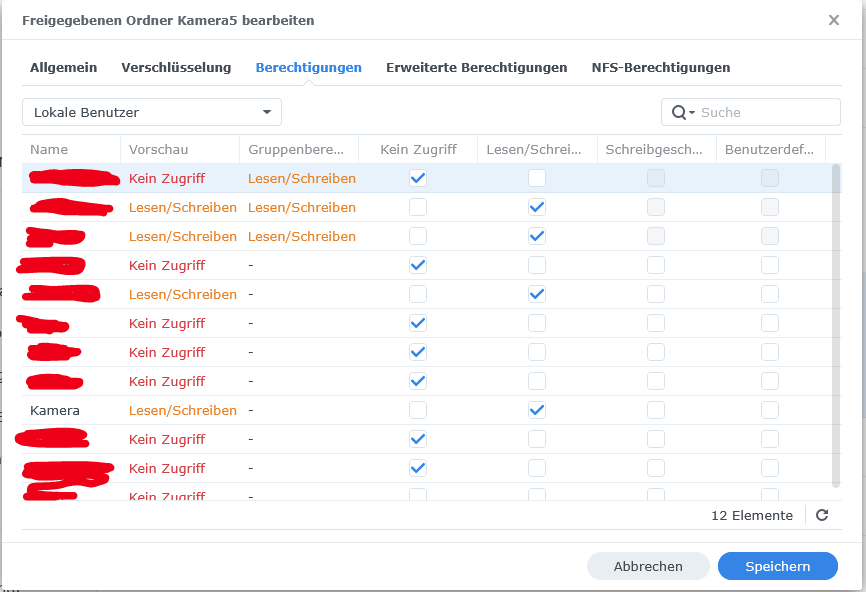Click the user list vertical scrollbar
The image size is (866, 592).
click(835, 320)
